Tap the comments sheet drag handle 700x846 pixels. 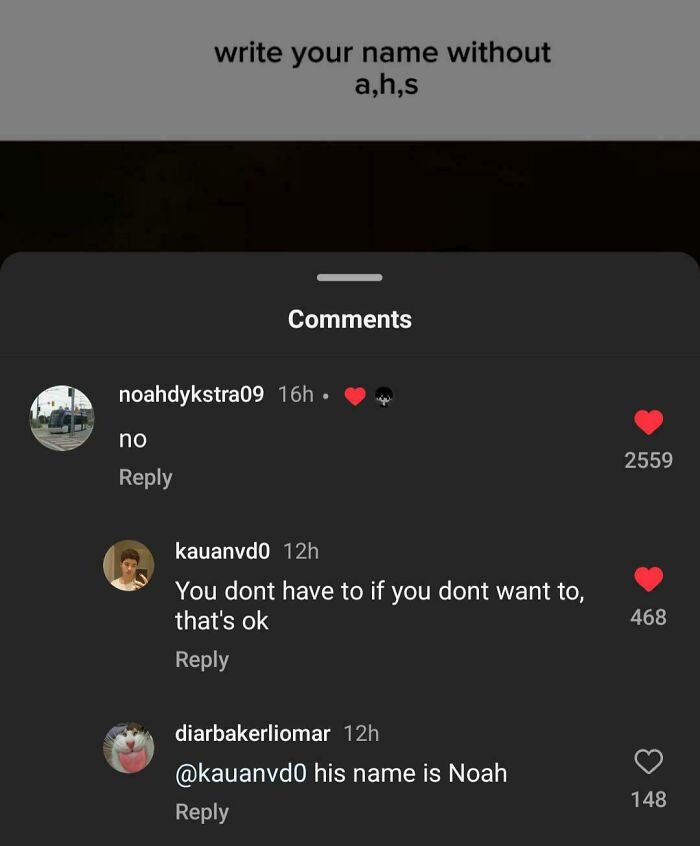(350, 277)
